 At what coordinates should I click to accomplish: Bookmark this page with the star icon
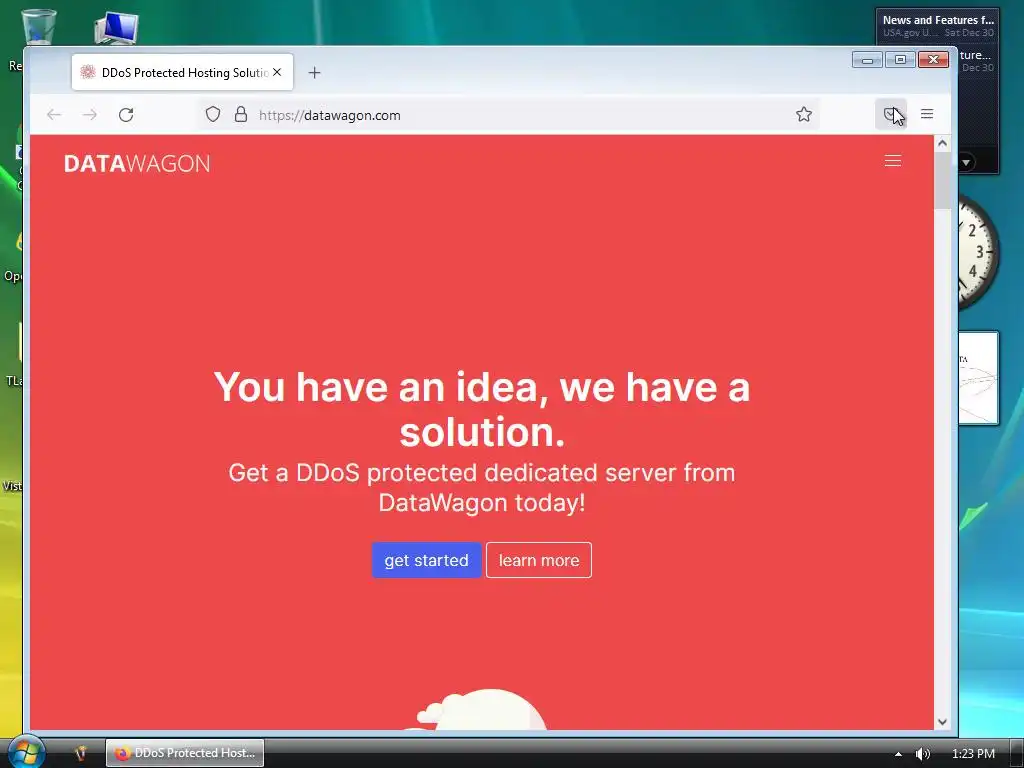click(804, 114)
